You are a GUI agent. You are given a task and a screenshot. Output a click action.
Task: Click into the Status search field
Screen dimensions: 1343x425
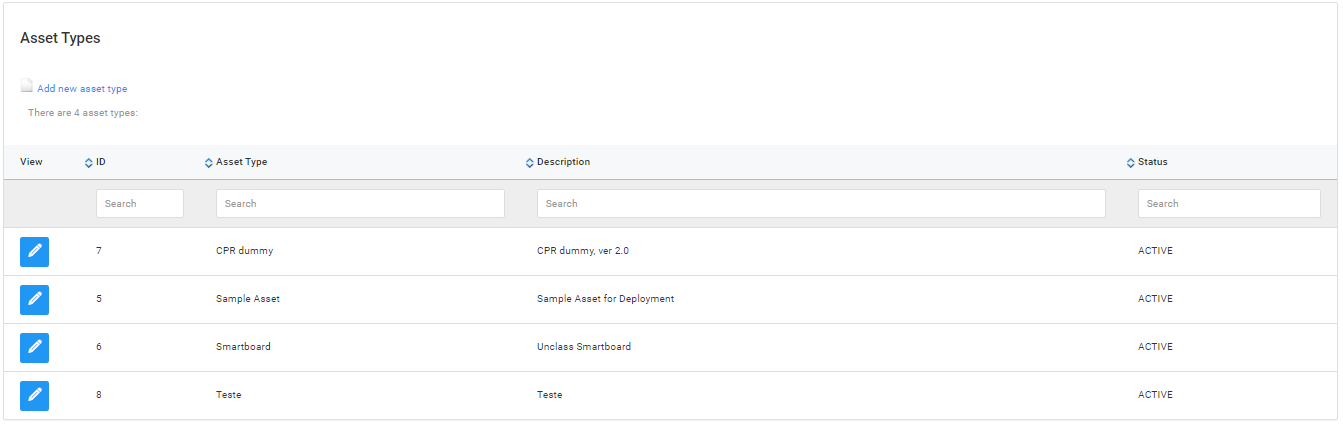(1228, 204)
